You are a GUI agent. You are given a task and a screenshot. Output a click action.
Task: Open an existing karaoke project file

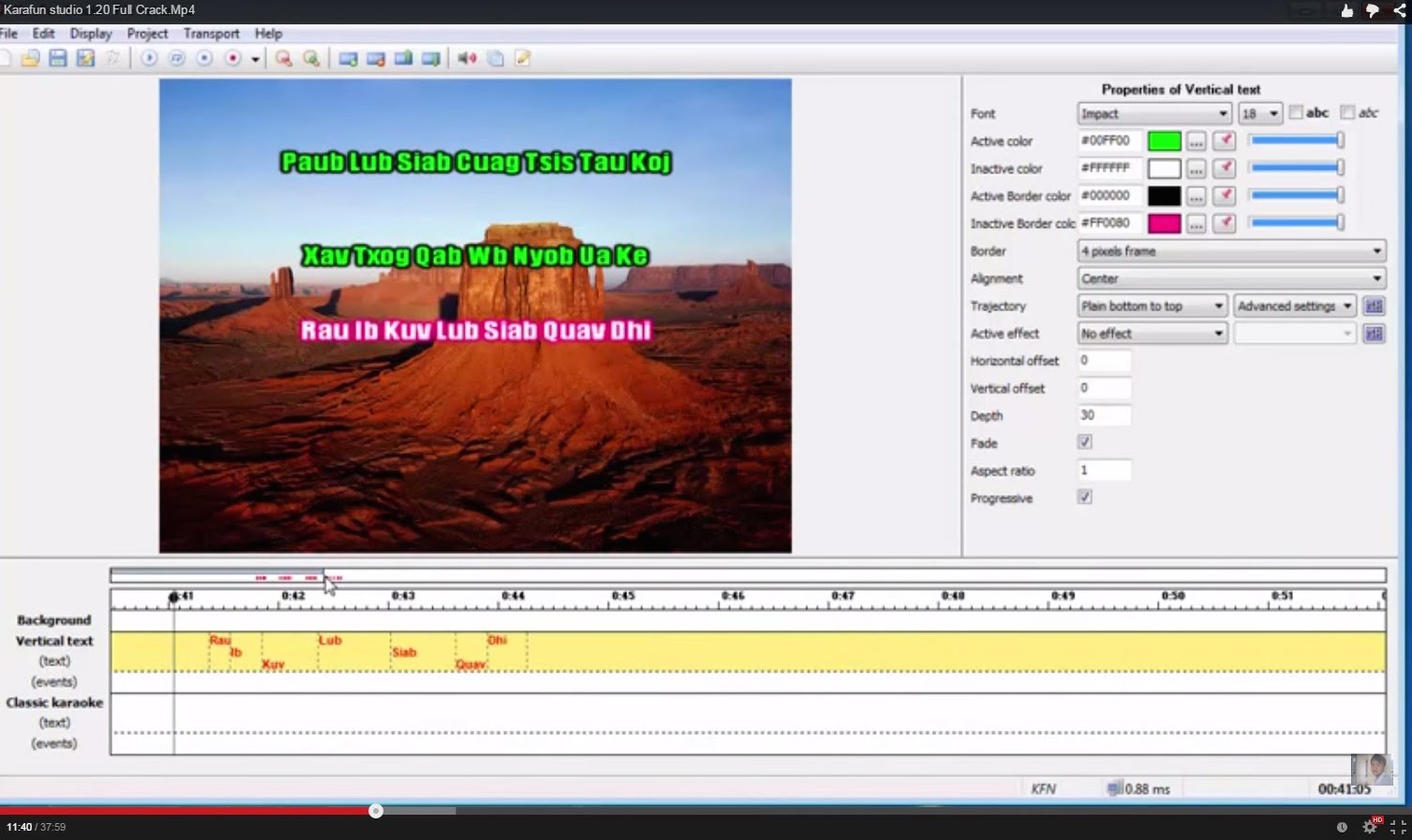[30, 57]
